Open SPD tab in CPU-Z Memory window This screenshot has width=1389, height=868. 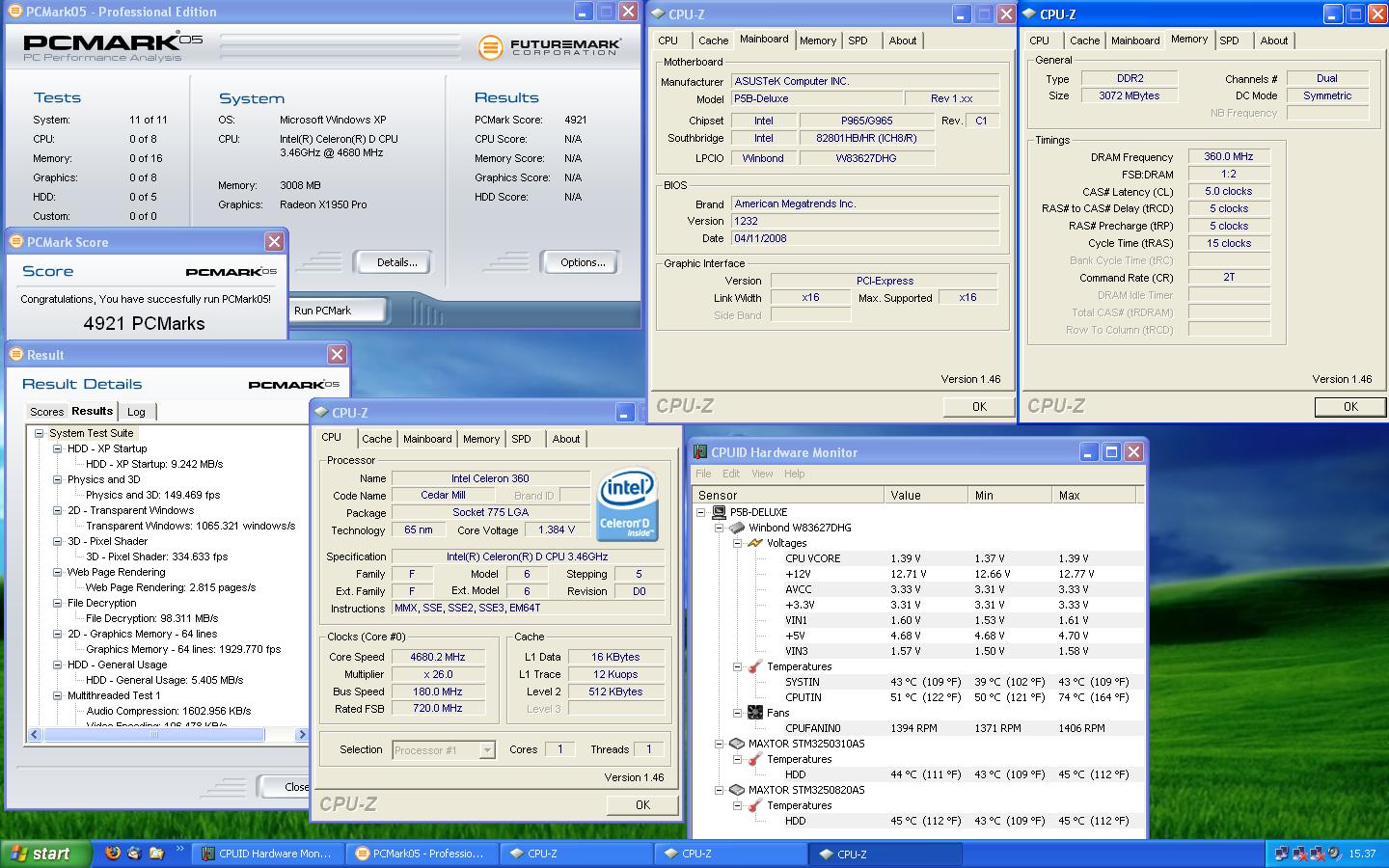point(1229,41)
